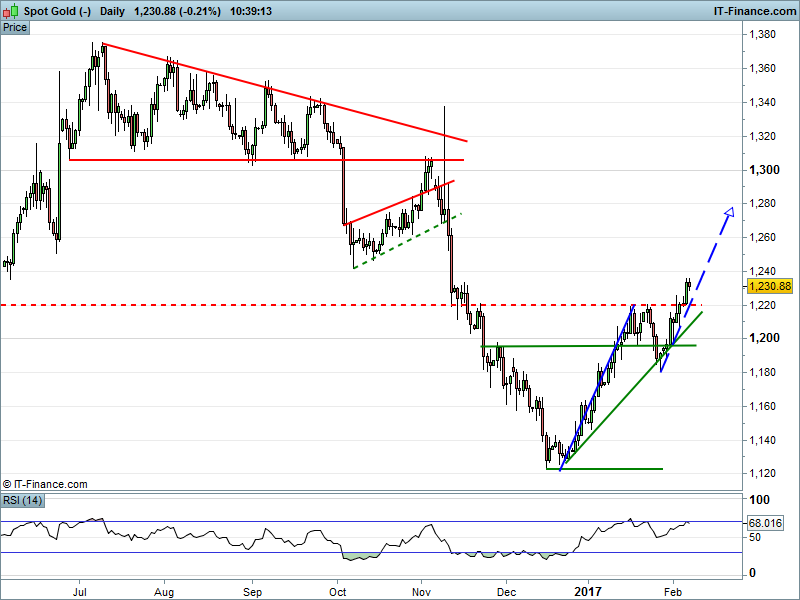Click the 1,360 price axis label
Screen dimensions: 800x600
762,68
